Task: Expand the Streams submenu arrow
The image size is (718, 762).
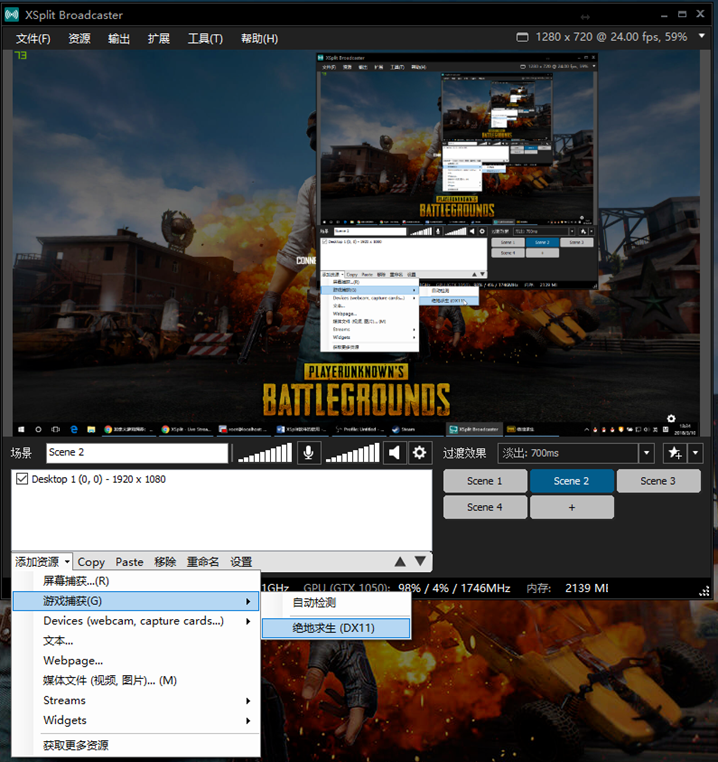Action: click(248, 701)
